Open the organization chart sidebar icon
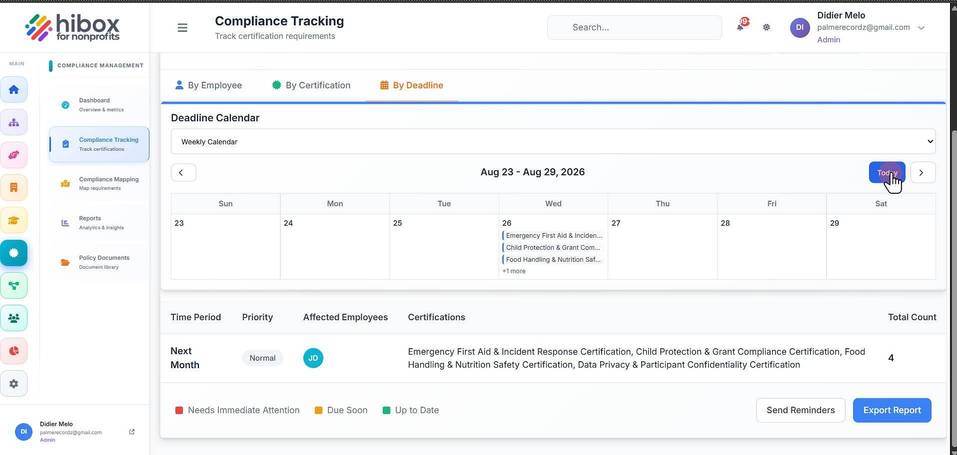 click(x=13, y=122)
